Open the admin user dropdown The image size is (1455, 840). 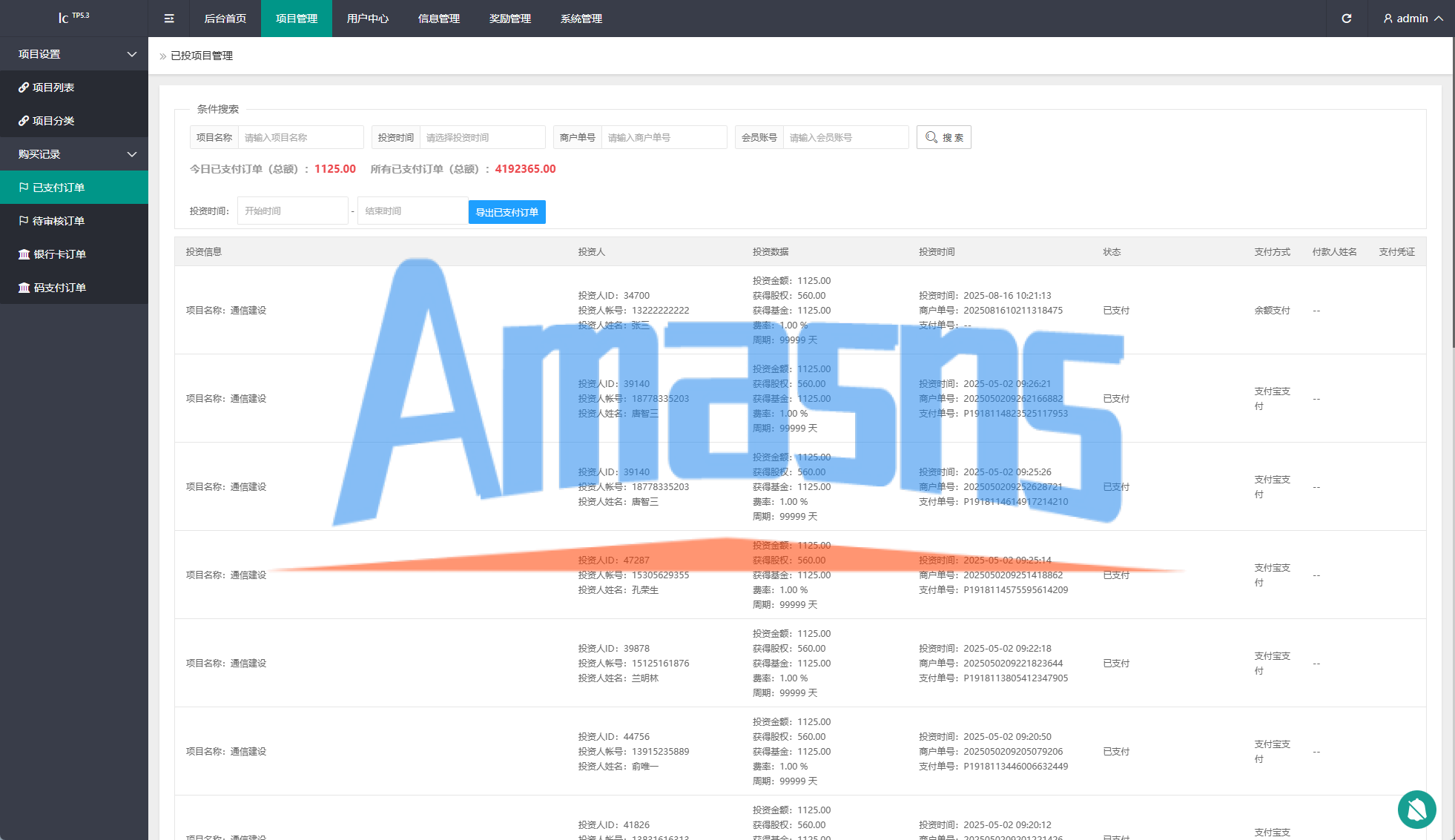tap(1413, 19)
